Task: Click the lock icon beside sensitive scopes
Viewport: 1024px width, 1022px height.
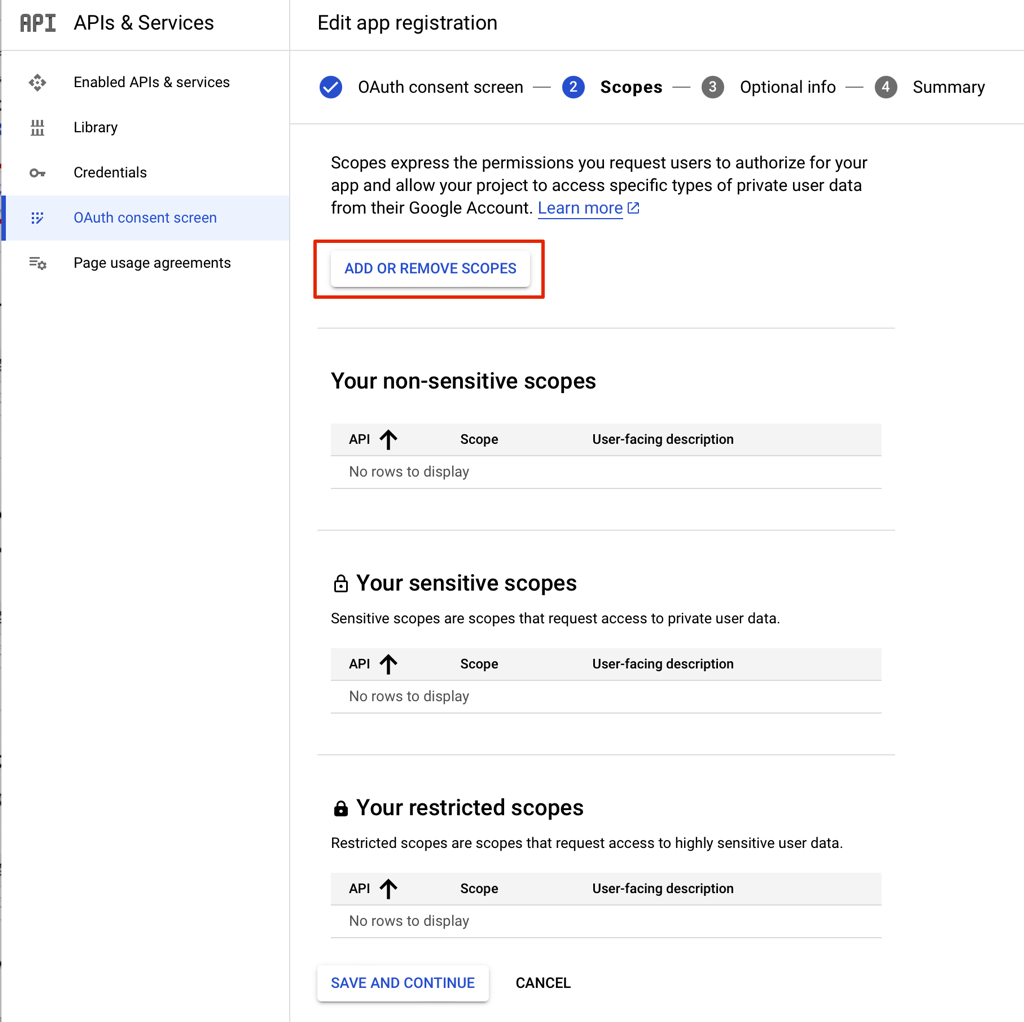Action: (x=340, y=583)
